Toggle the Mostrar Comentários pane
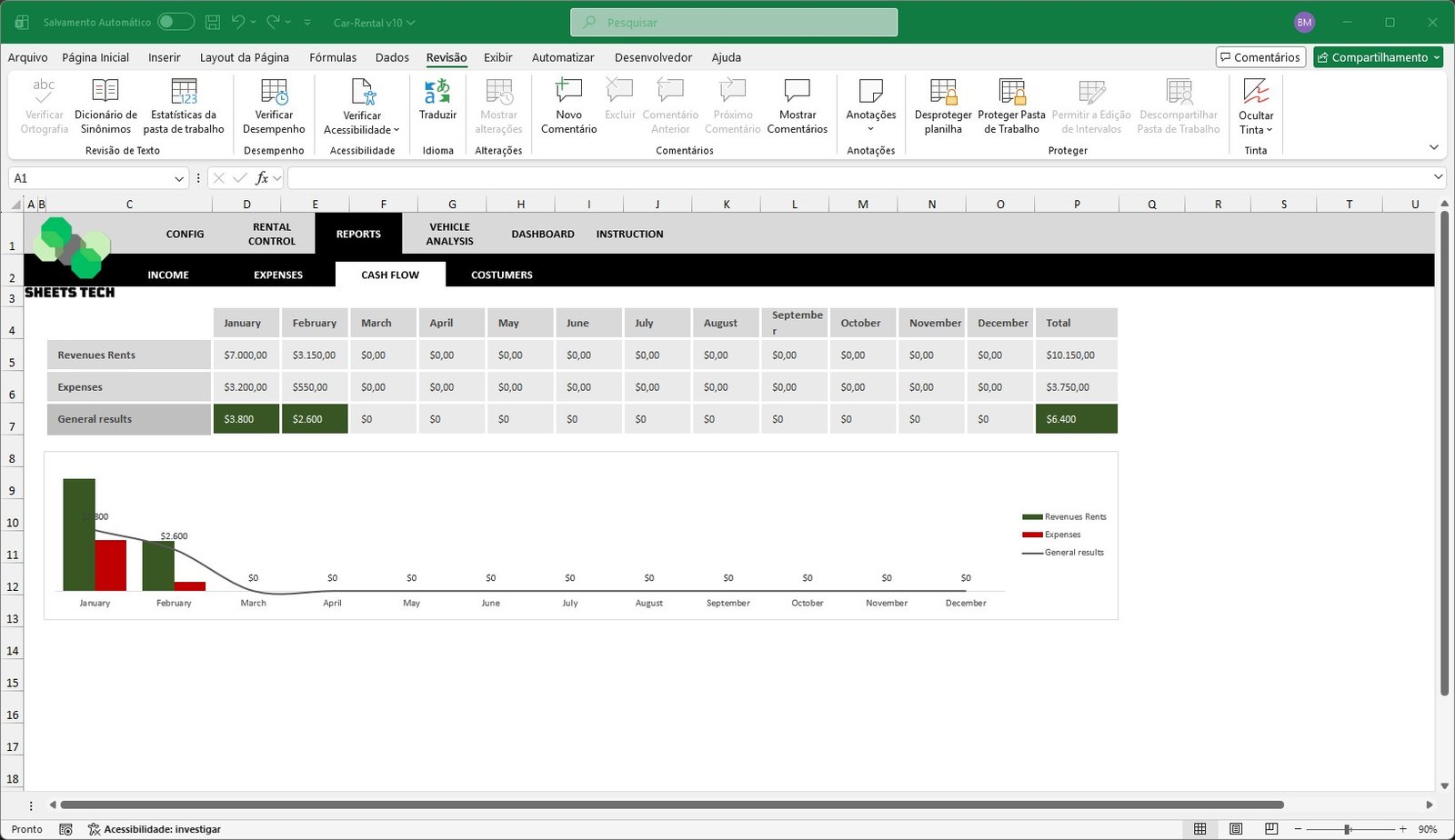1455x840 pixels. tap(798, 105)
